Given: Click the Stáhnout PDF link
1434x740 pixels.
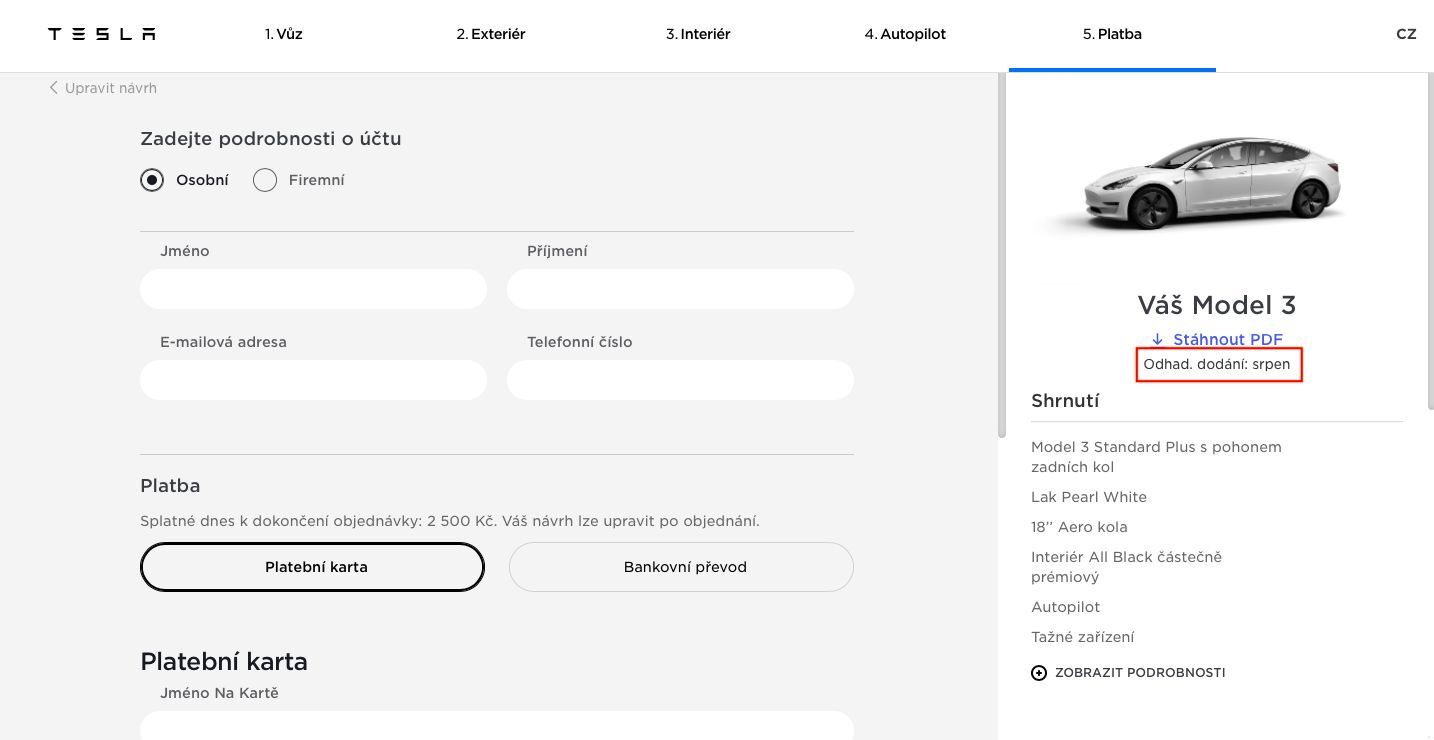Looking at the screenshot, I should coord(1227,340).
